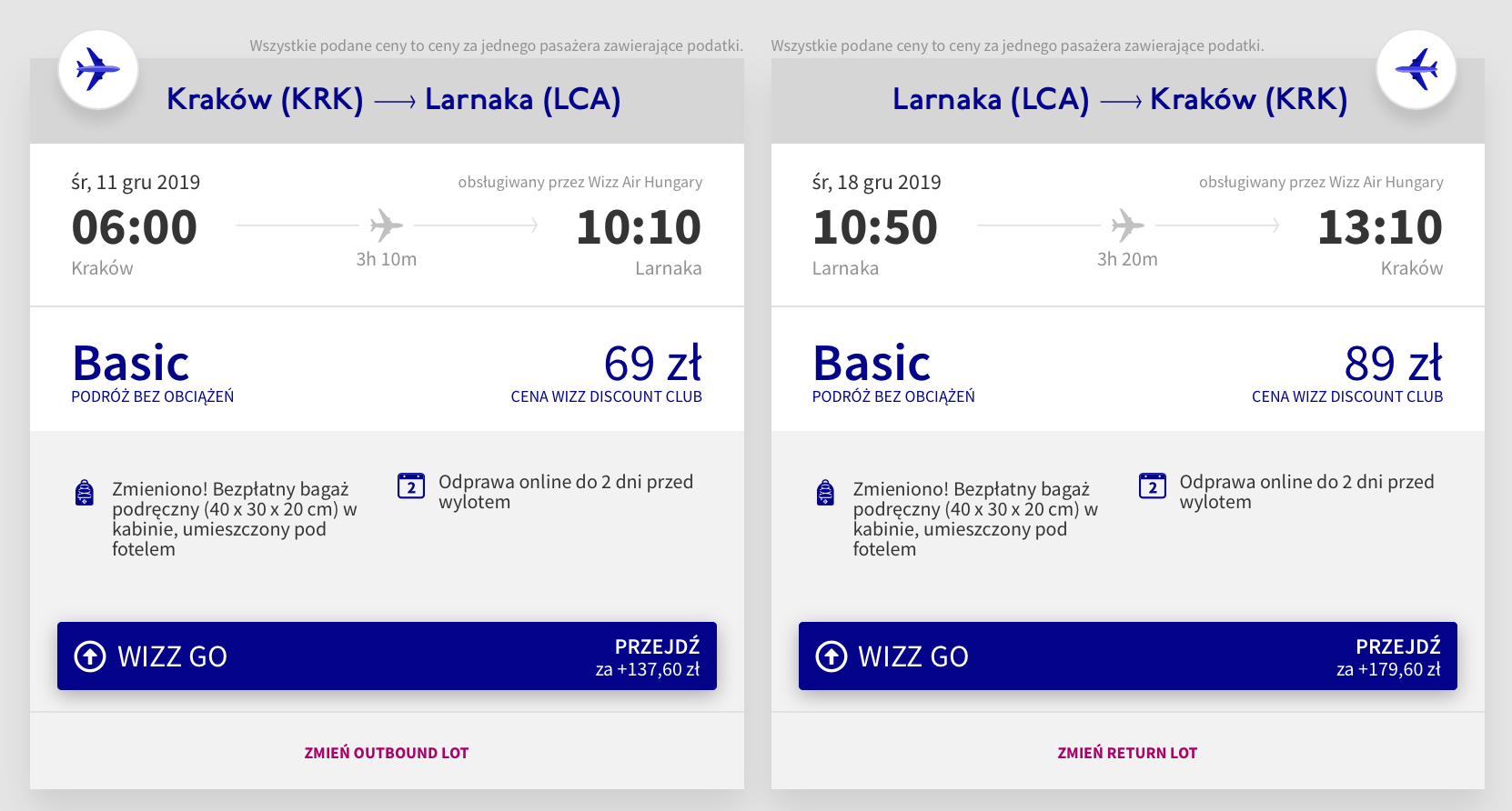Click the 06:00 Kraków departure time
The image size is (1512, 811).
coord(135,227)
